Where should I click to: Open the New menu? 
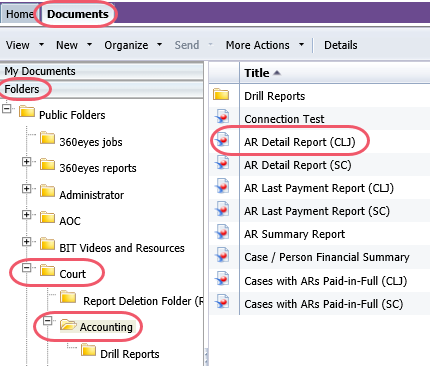click(x=67, y=45)
